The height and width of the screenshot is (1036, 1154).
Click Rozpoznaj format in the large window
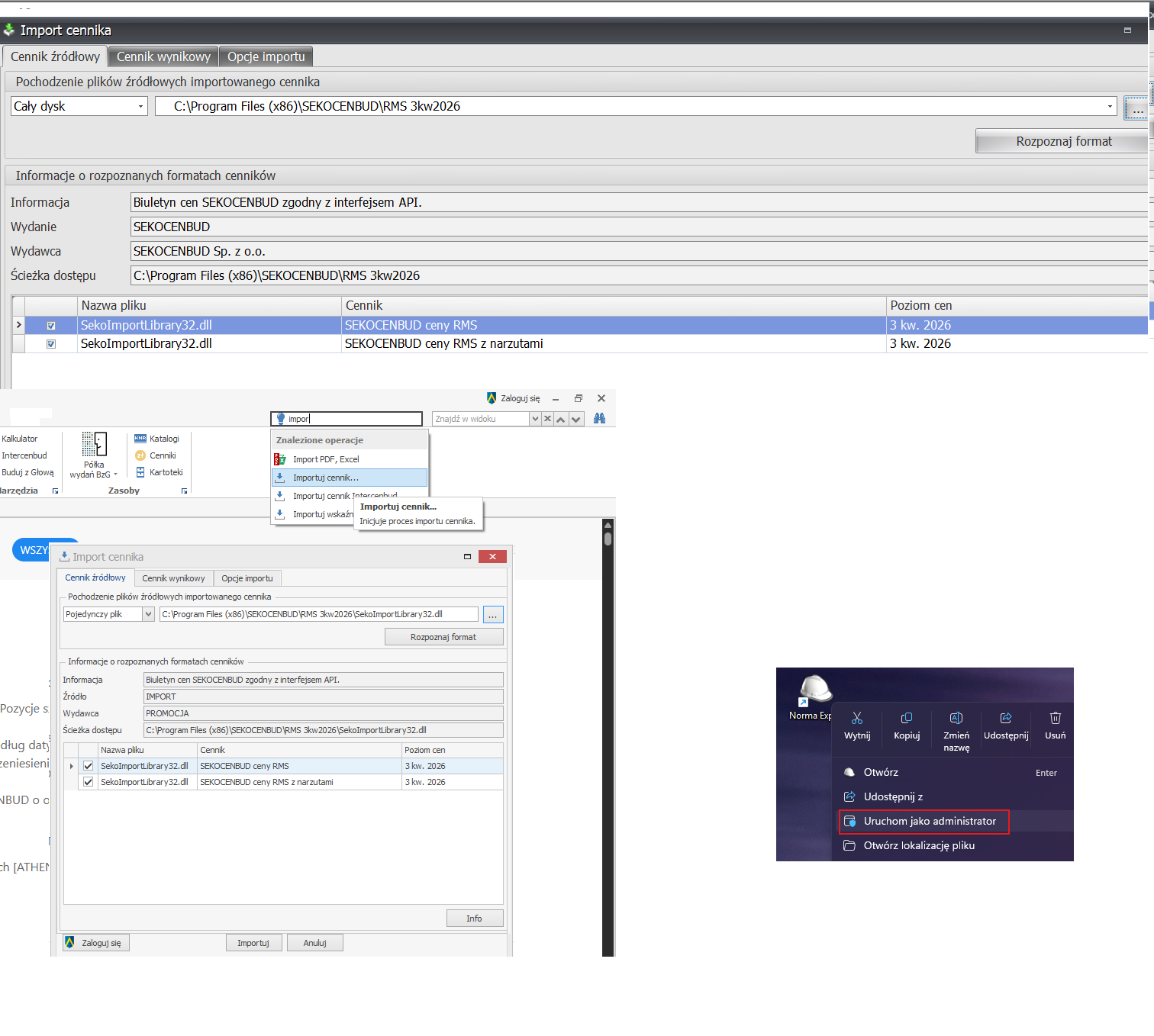(x=1063, y=141)
